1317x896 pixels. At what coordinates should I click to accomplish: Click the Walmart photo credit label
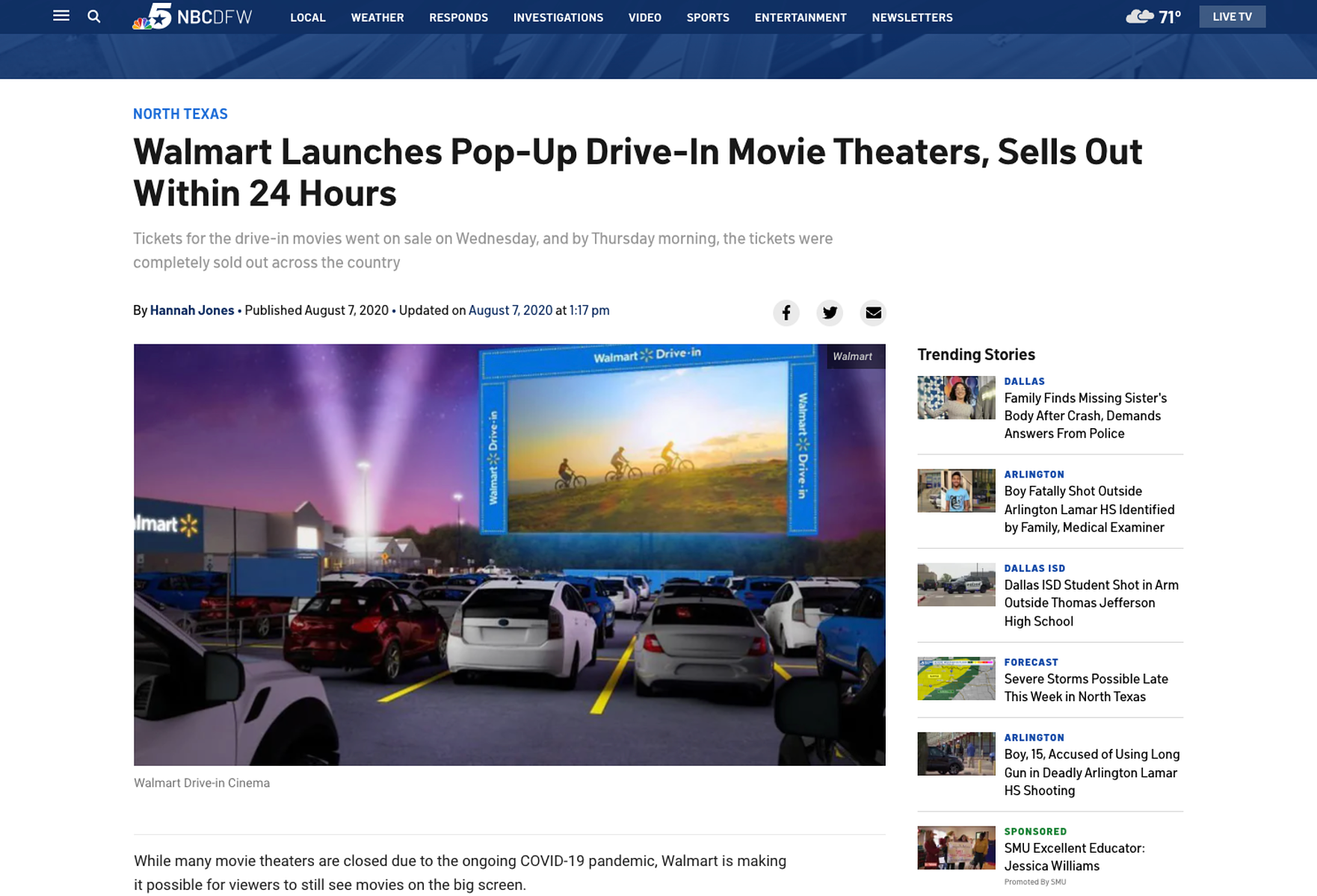point(852,356)
